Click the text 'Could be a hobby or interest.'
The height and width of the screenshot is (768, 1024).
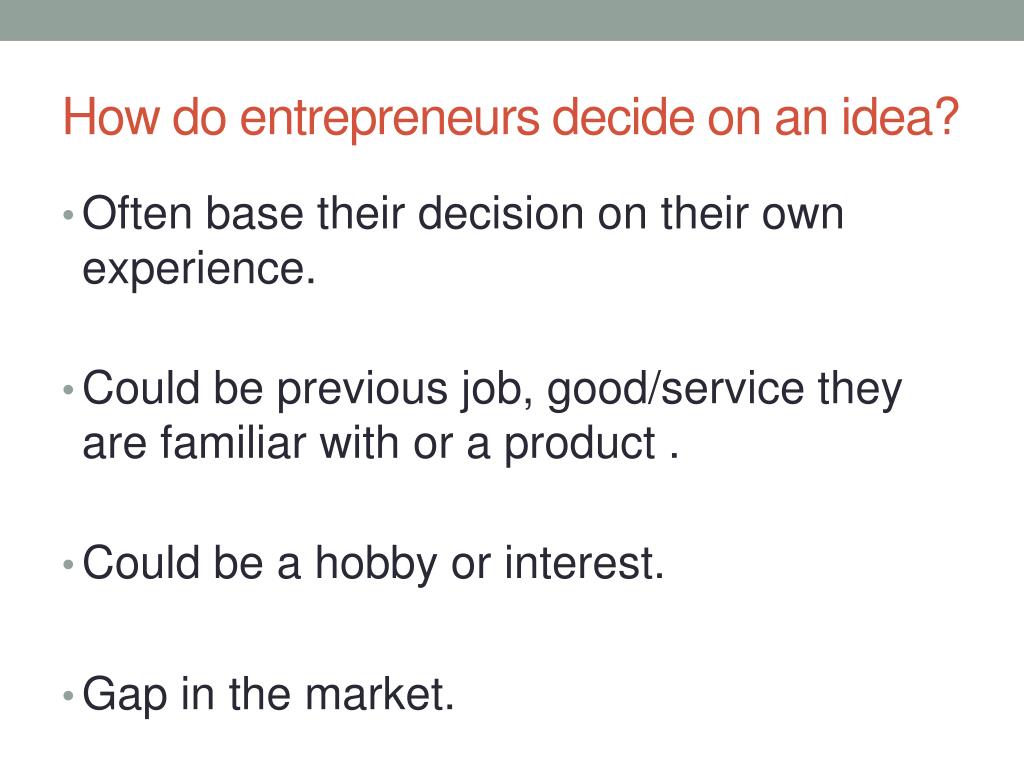point(374,564)
